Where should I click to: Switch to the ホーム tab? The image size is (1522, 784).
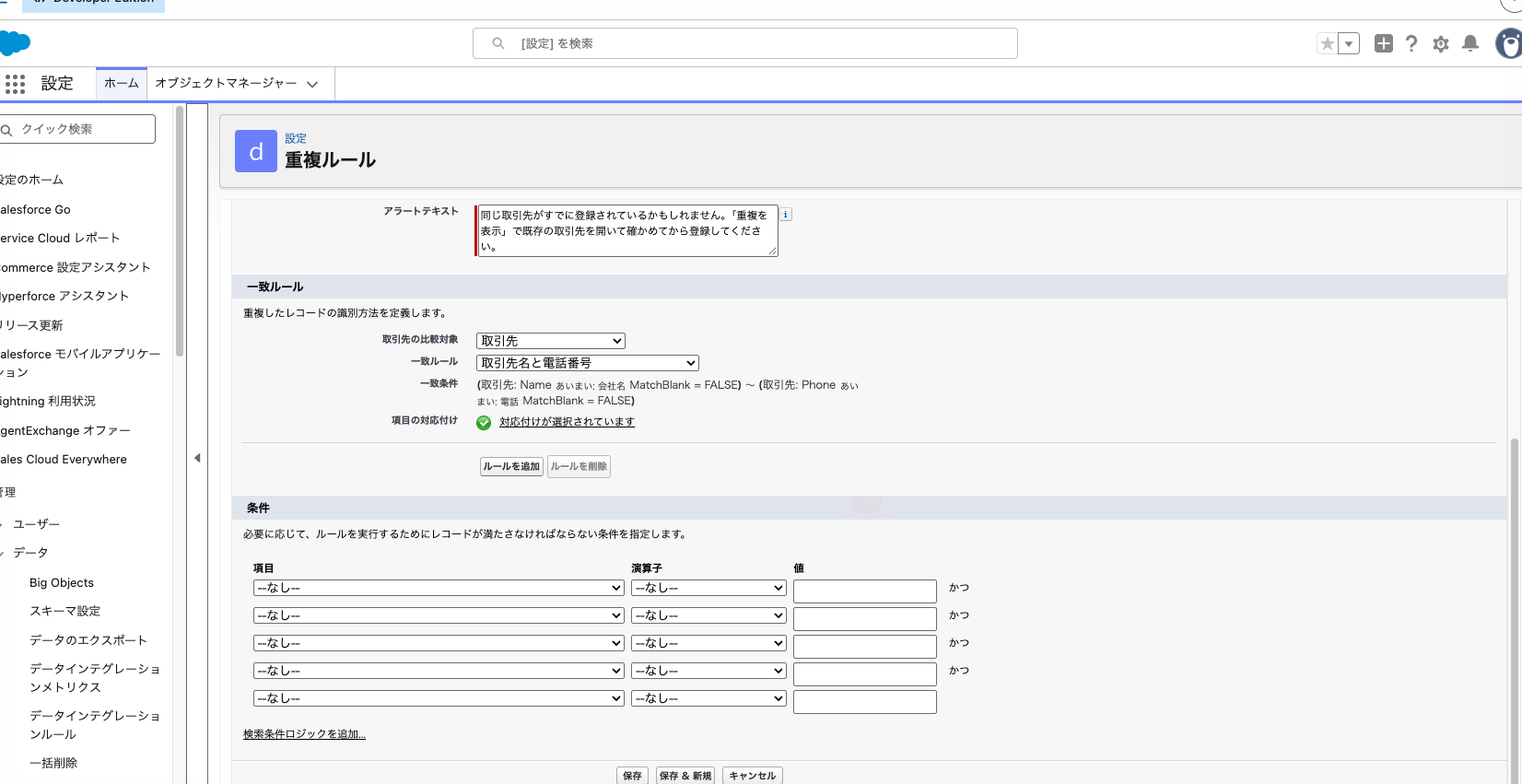point(122,83)
